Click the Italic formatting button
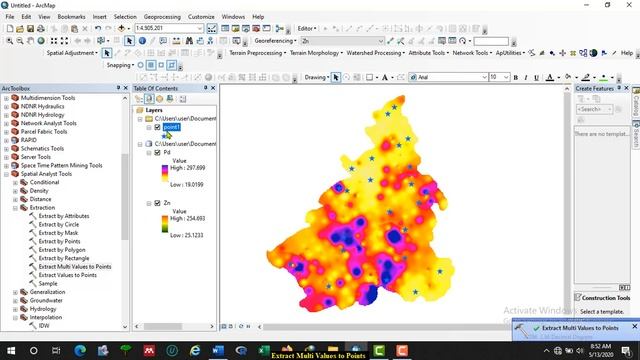The width and height of the screenshot is (640, 360). 526,78
